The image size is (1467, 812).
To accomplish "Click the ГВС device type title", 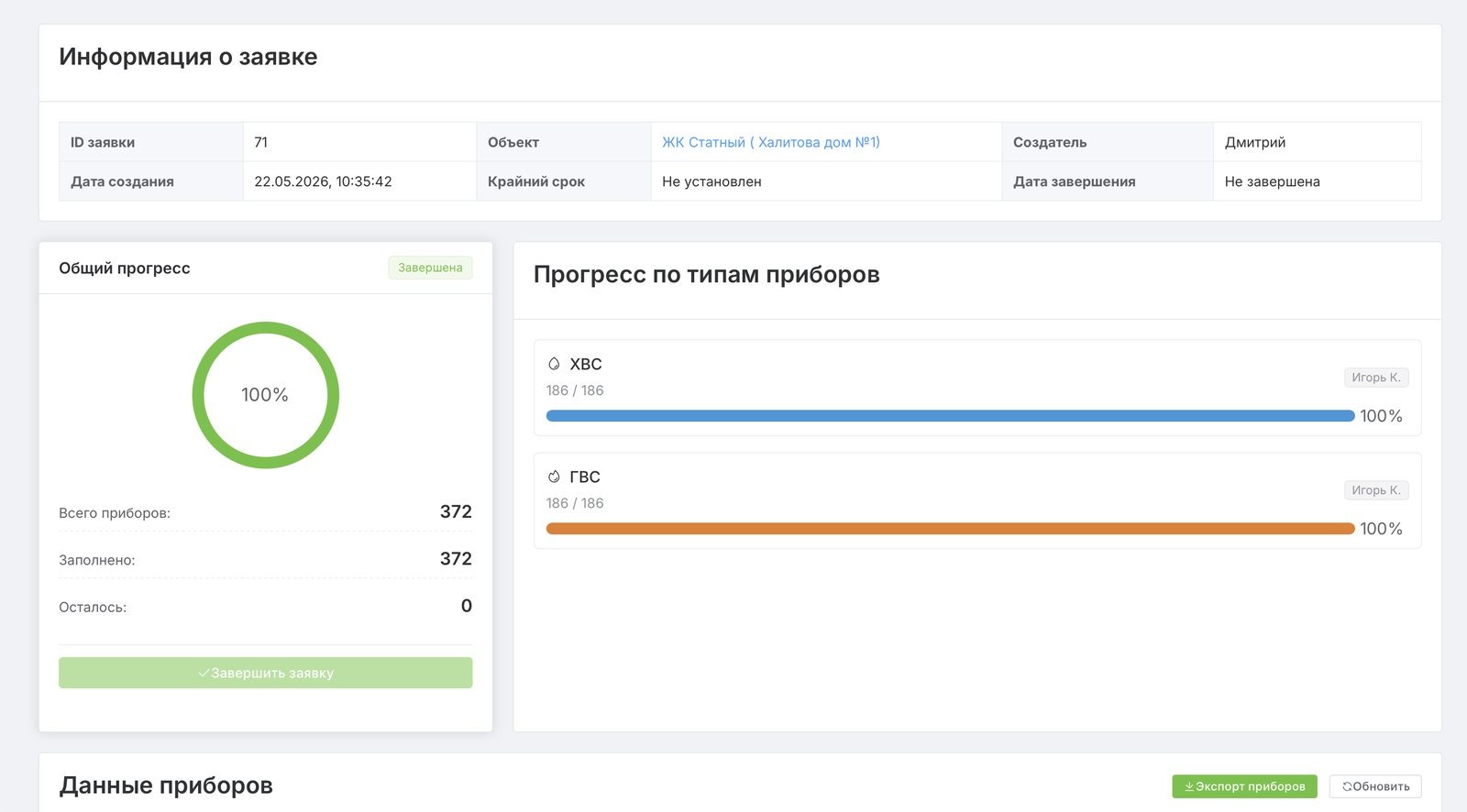I will click(585, 477).
